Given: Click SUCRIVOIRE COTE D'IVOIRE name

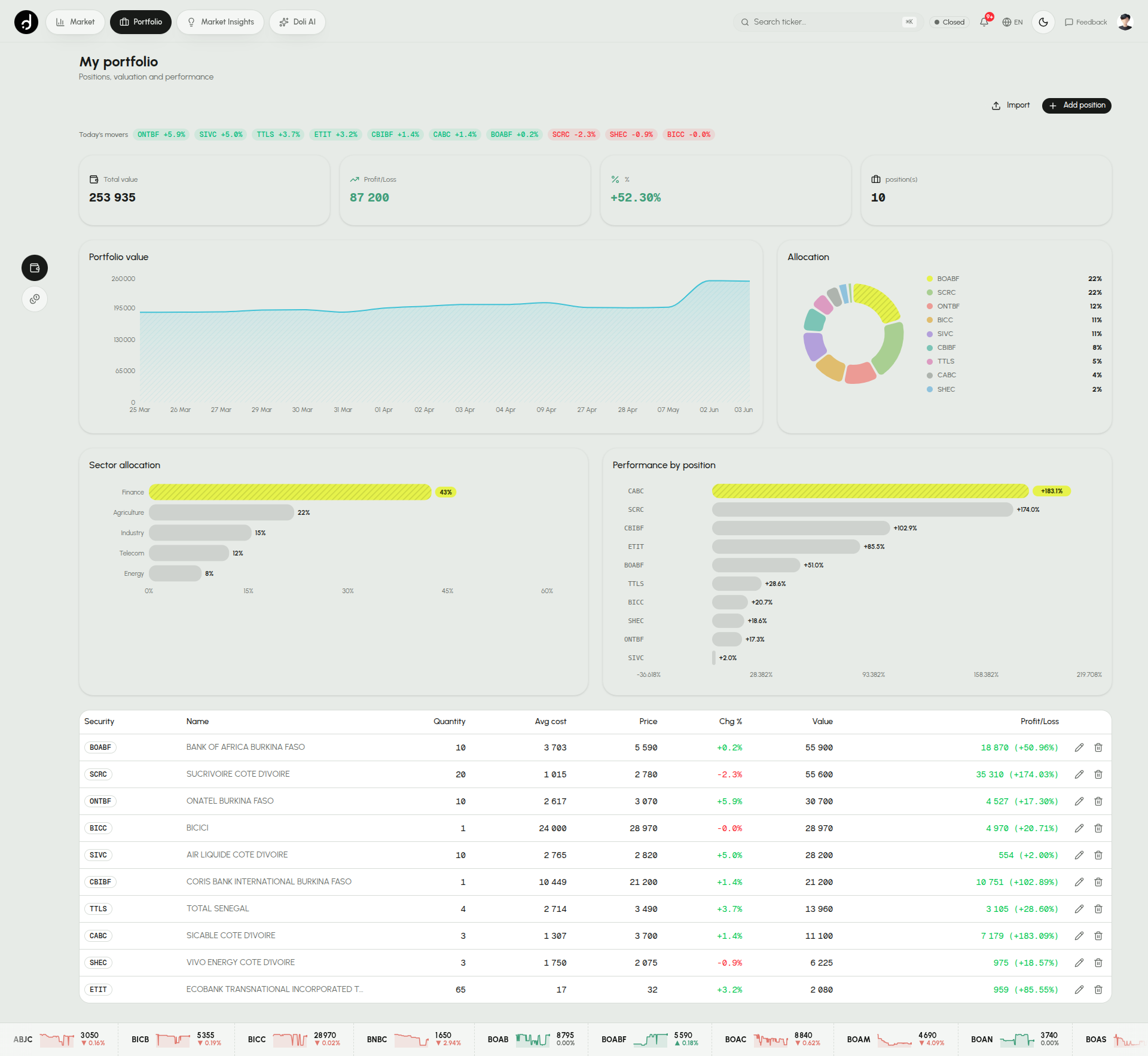Looking at the screenshot, I should (238, 774).
